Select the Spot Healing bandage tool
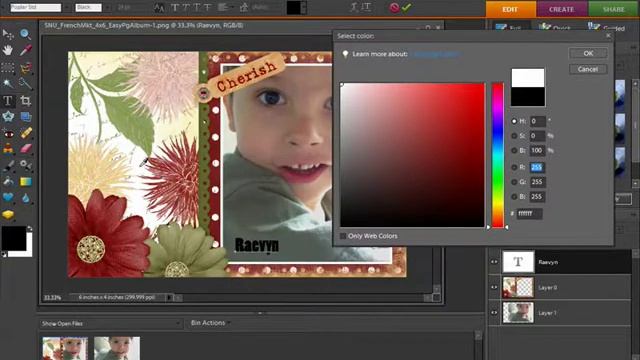 pyautogui.click(x=25, y=133)
